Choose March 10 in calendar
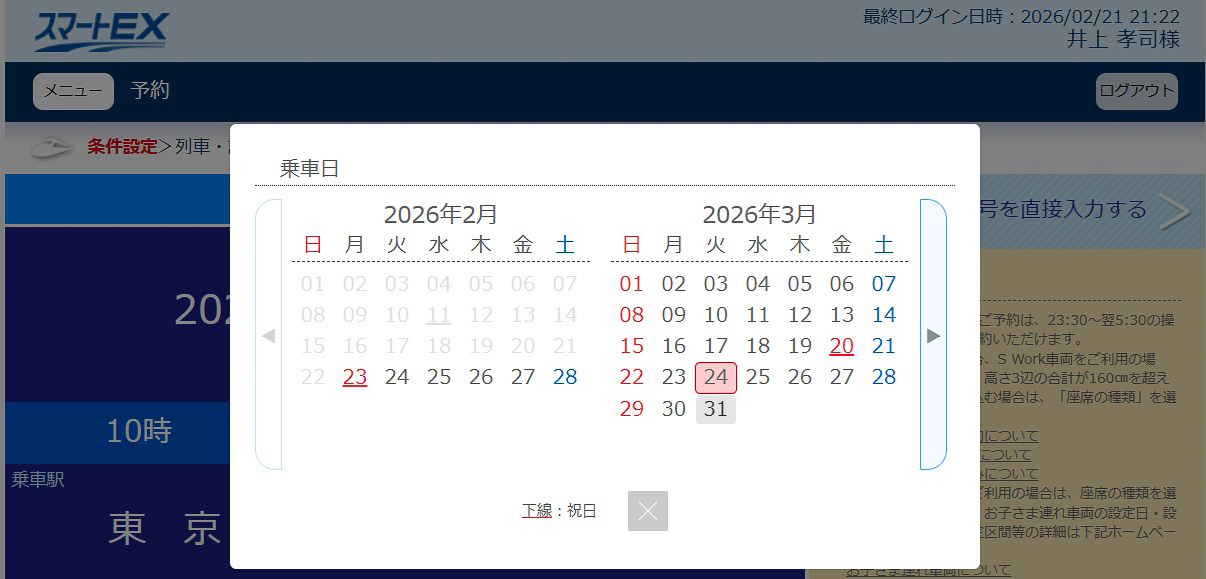Viewport: 1206px width, 579px height. pos(716,315)
